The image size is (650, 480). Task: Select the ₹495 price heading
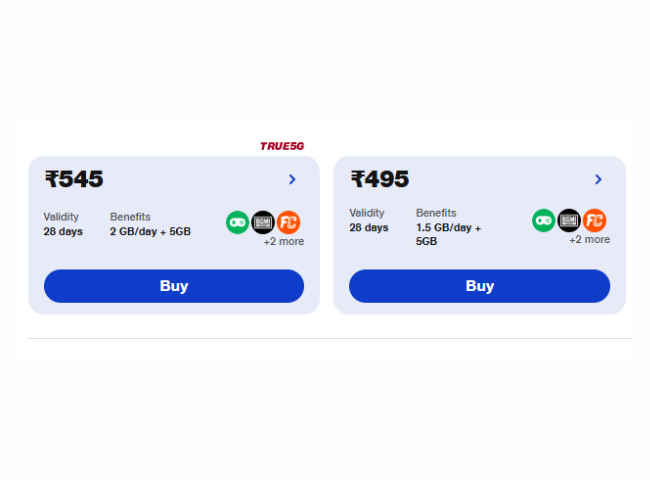coord(380,179)
